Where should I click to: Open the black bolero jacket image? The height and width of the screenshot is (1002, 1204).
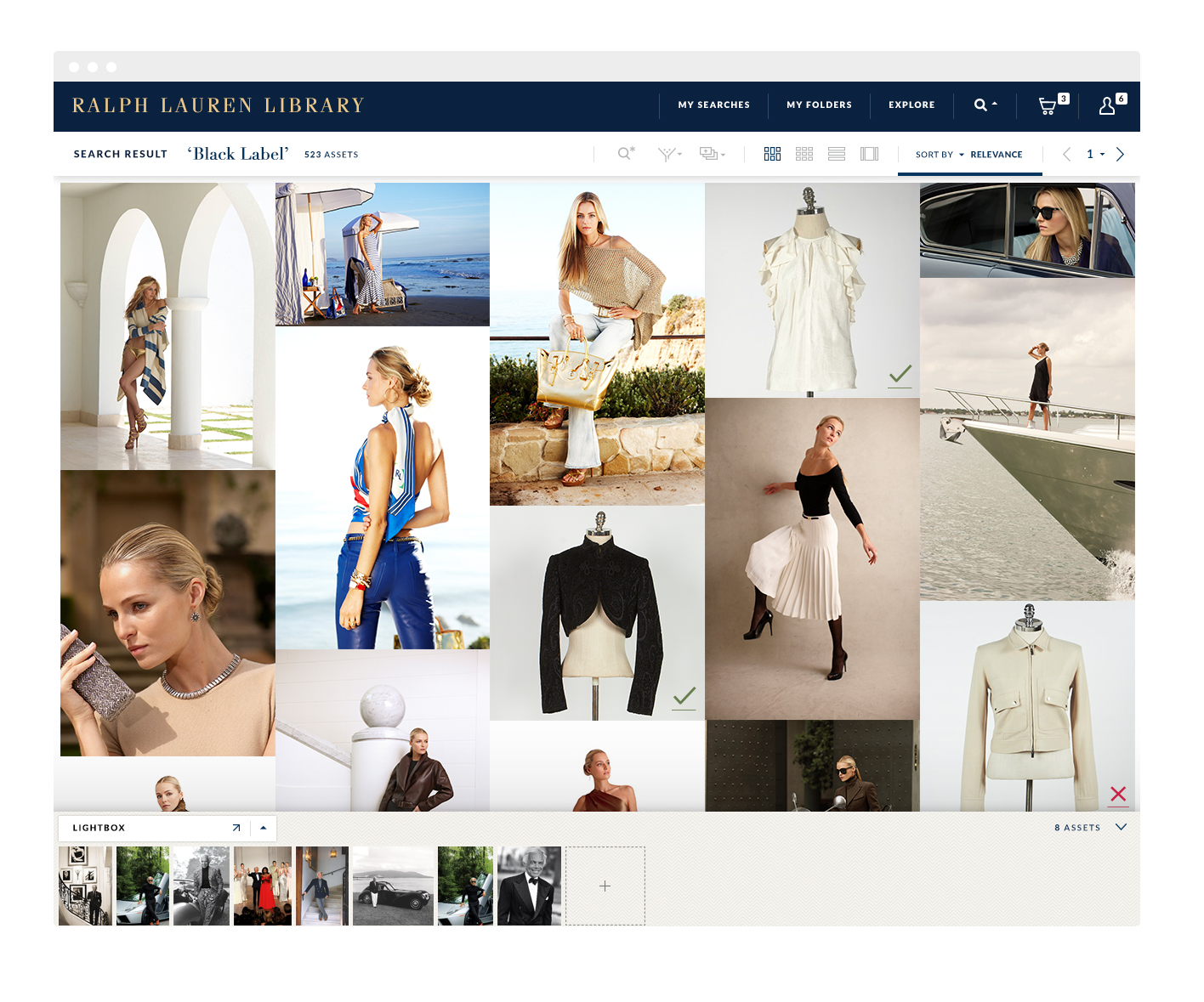click(597, 614)
